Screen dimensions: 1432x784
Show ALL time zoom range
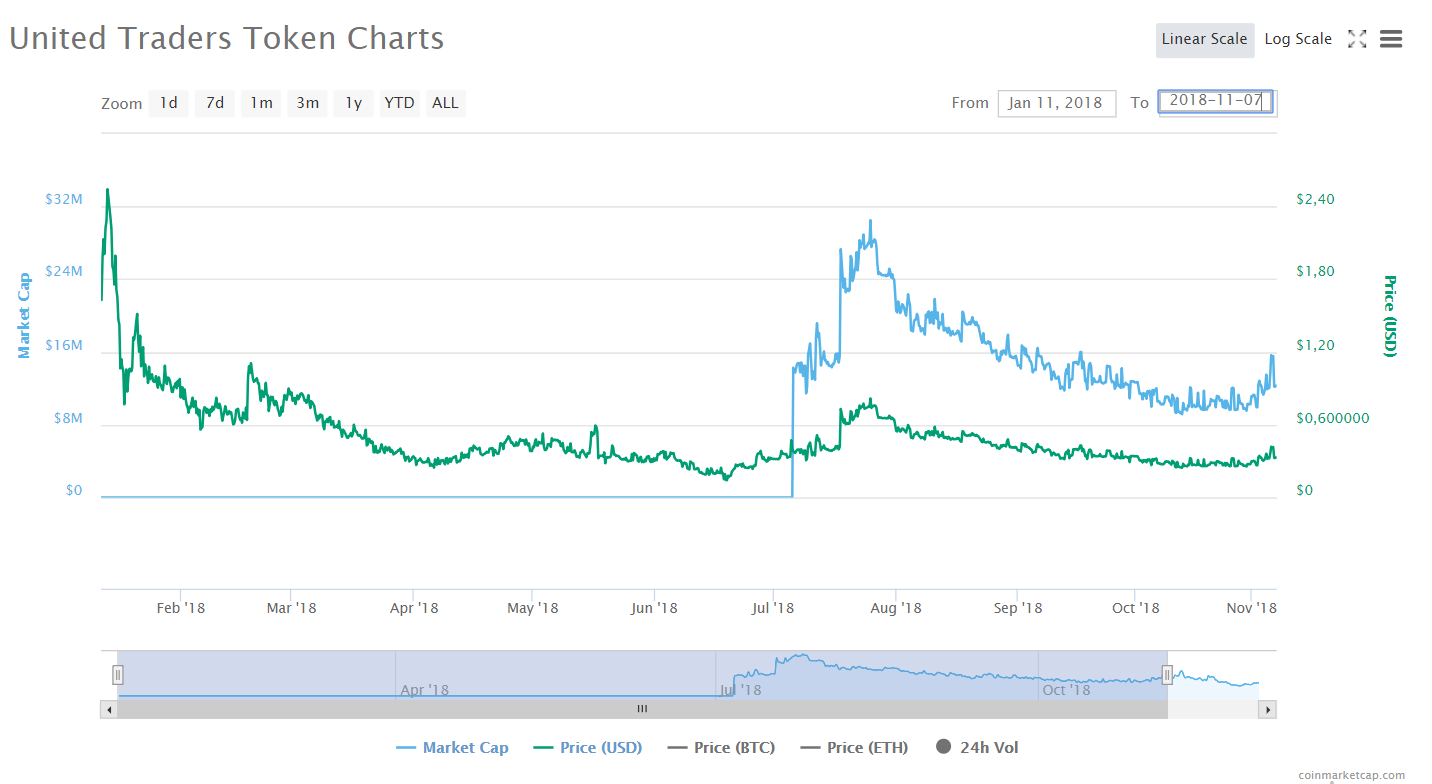[445, 103]
